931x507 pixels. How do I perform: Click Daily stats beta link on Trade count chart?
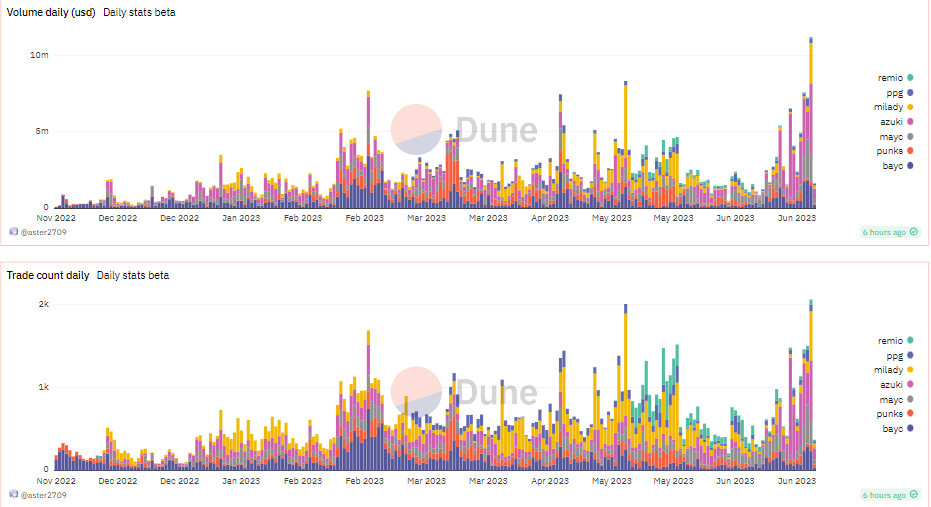[133, 275]
